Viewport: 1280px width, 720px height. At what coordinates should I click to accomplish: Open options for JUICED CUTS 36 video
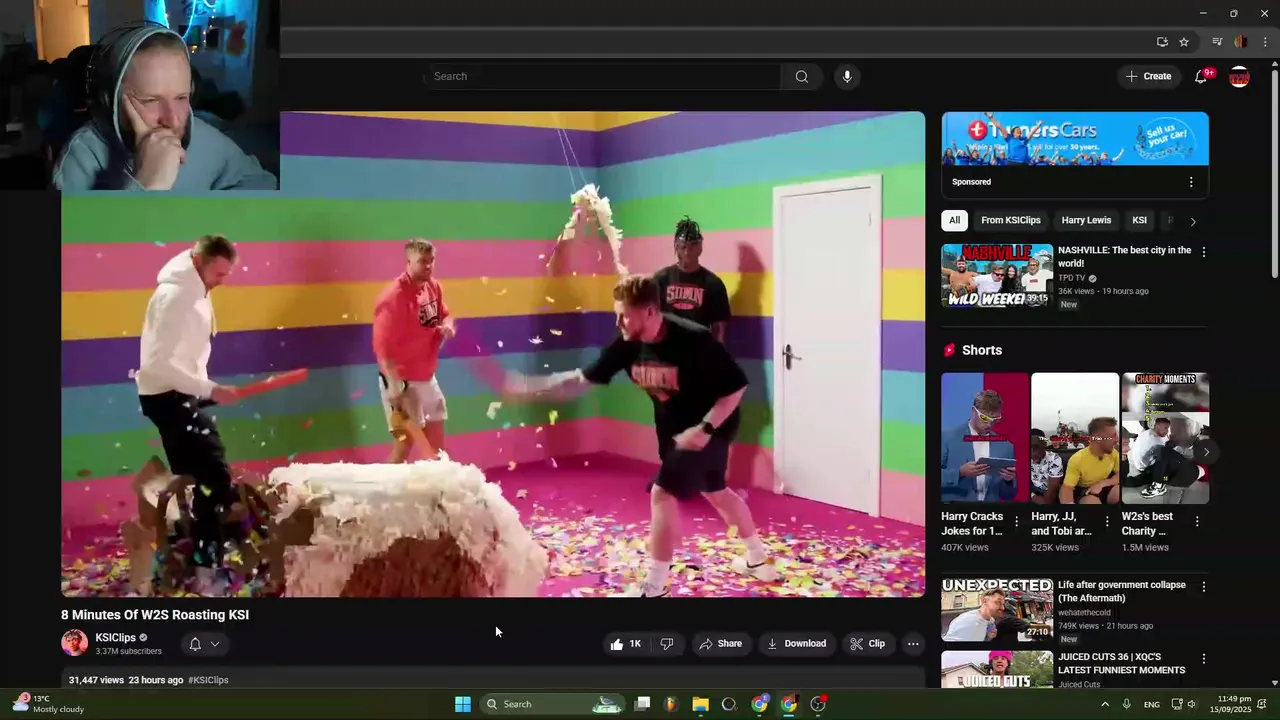pyautogui.click(x=1204, y=659)
